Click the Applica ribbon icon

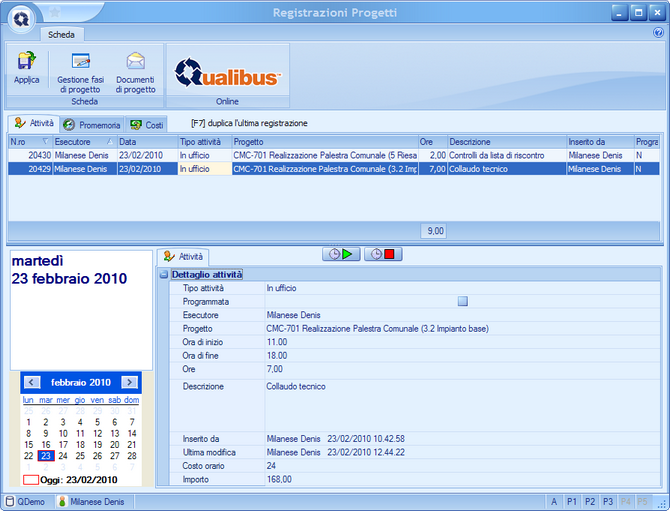27,68
